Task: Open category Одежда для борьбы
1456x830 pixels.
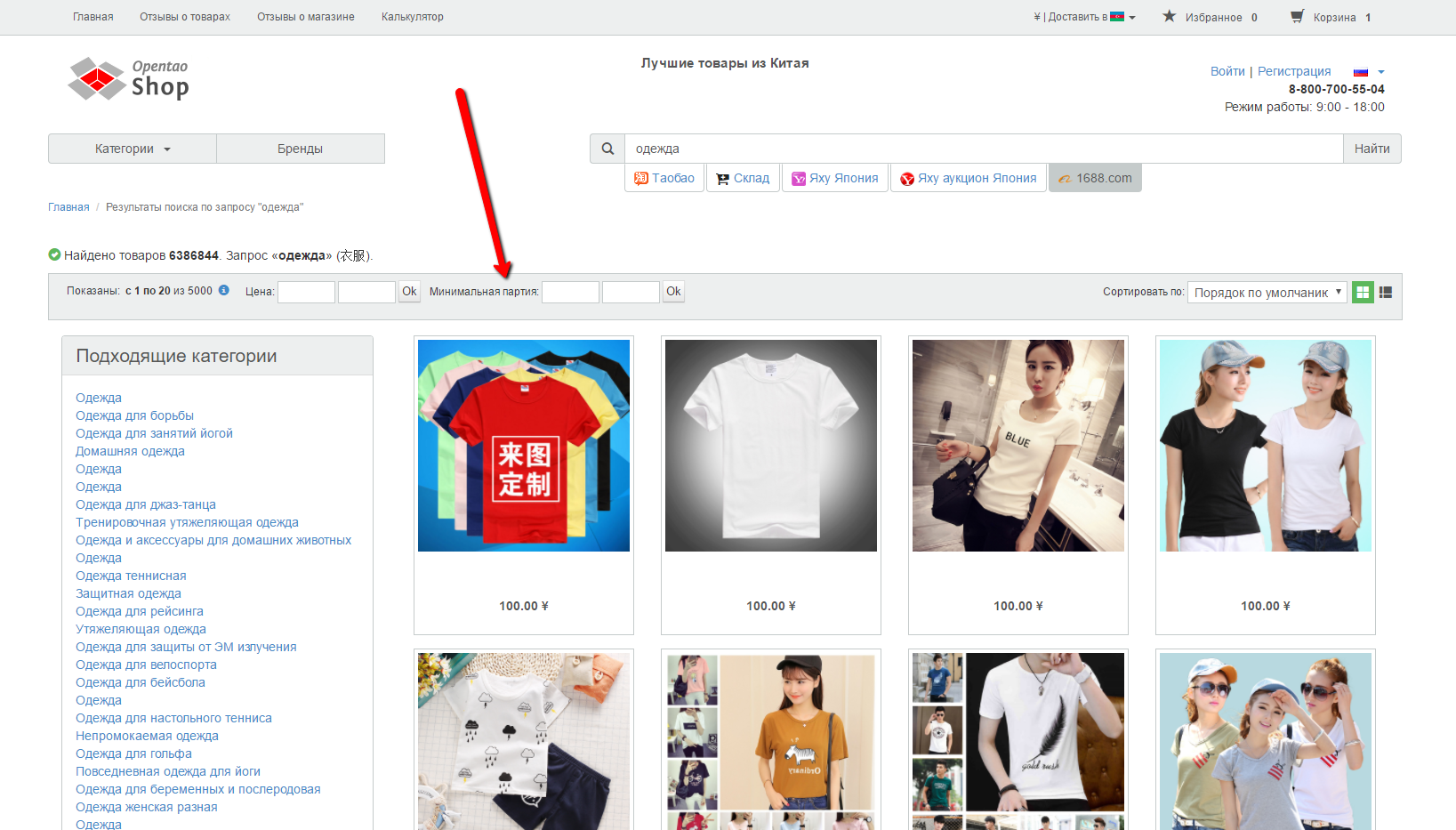Action: (x=134, y=415)
